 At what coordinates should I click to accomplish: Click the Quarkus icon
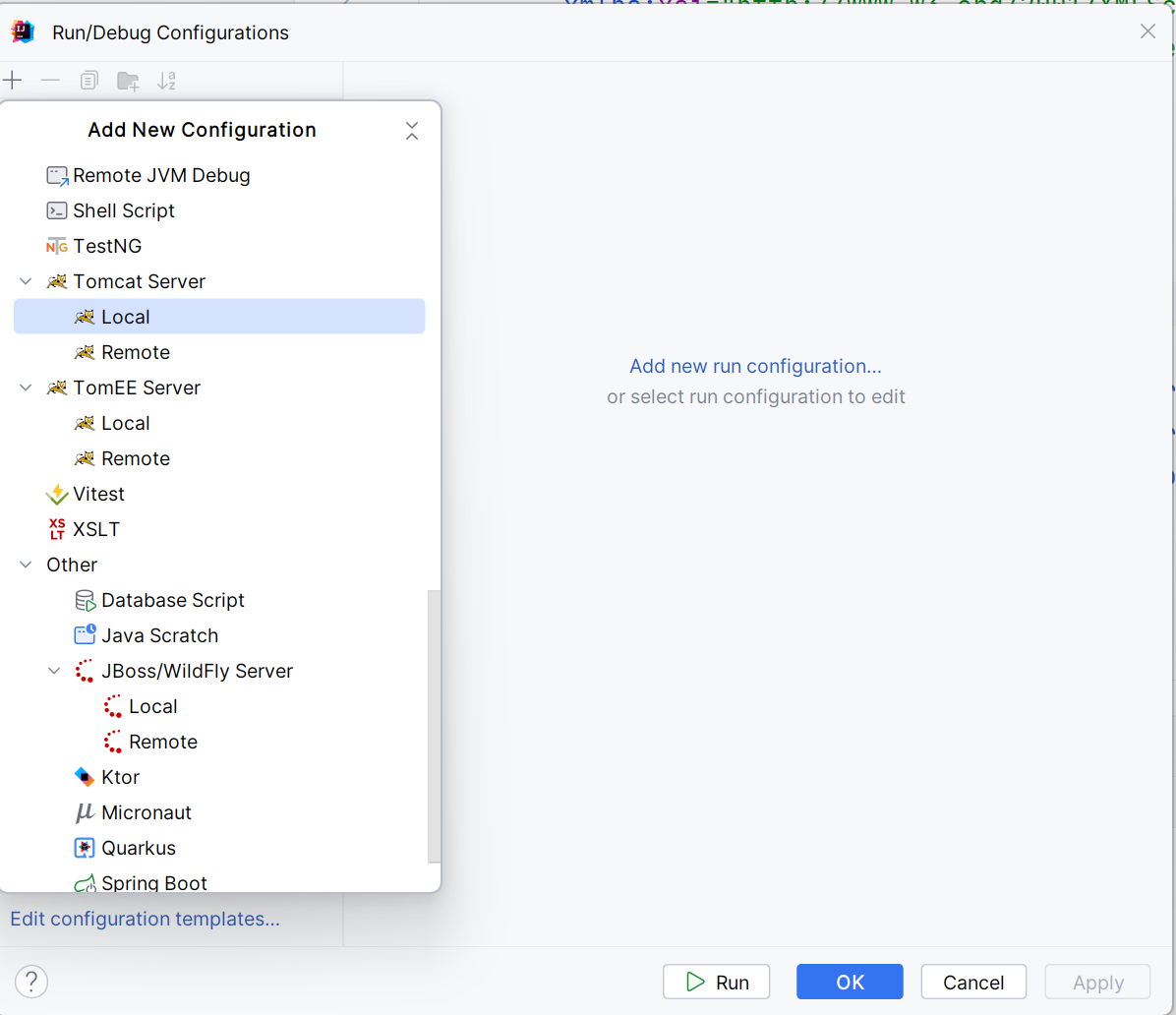(x=85, y=848)
